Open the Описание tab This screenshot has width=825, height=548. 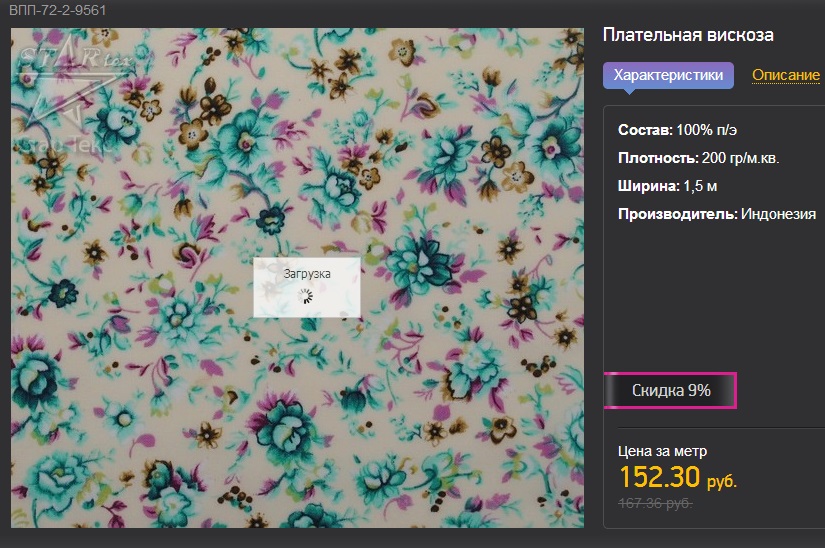(x=785, y=75)
